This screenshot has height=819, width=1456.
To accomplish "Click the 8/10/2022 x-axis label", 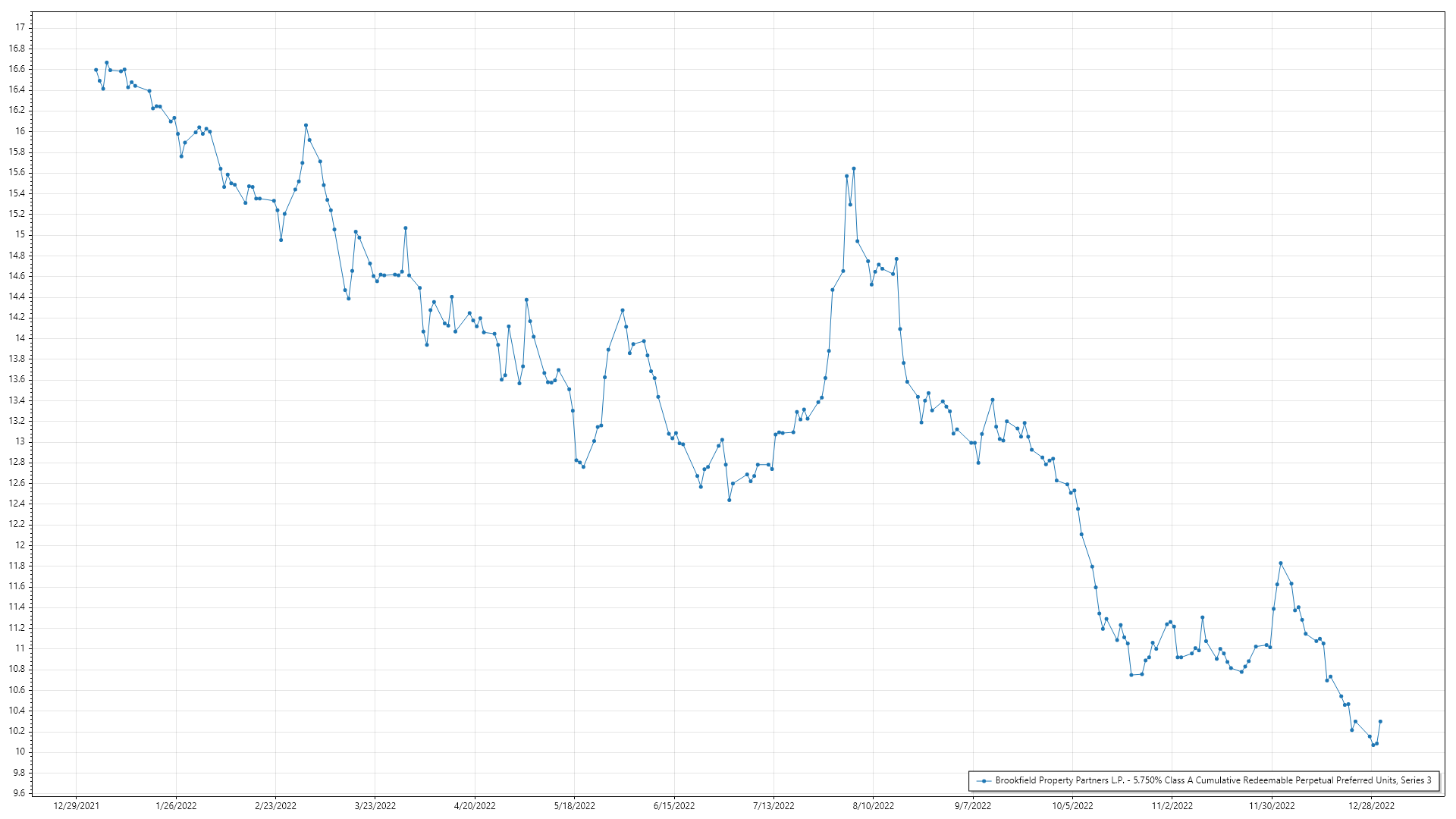I will pyautogui.click(x=873, y=805).
